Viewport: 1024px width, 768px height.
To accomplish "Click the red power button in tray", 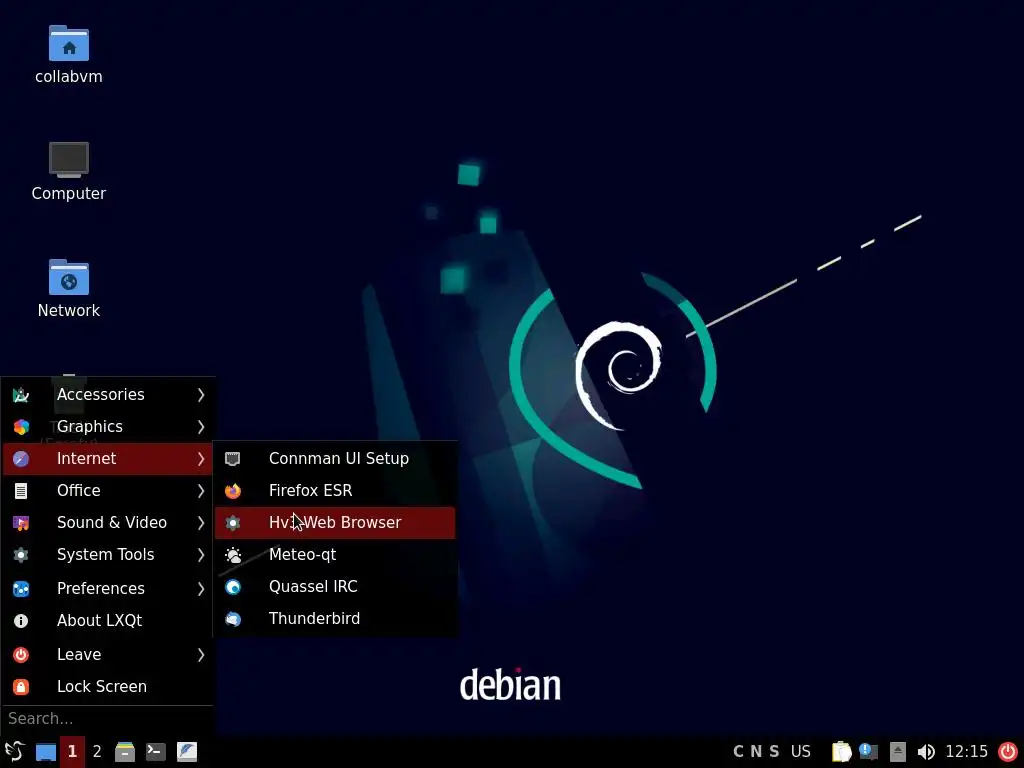I will point(1008,752).
